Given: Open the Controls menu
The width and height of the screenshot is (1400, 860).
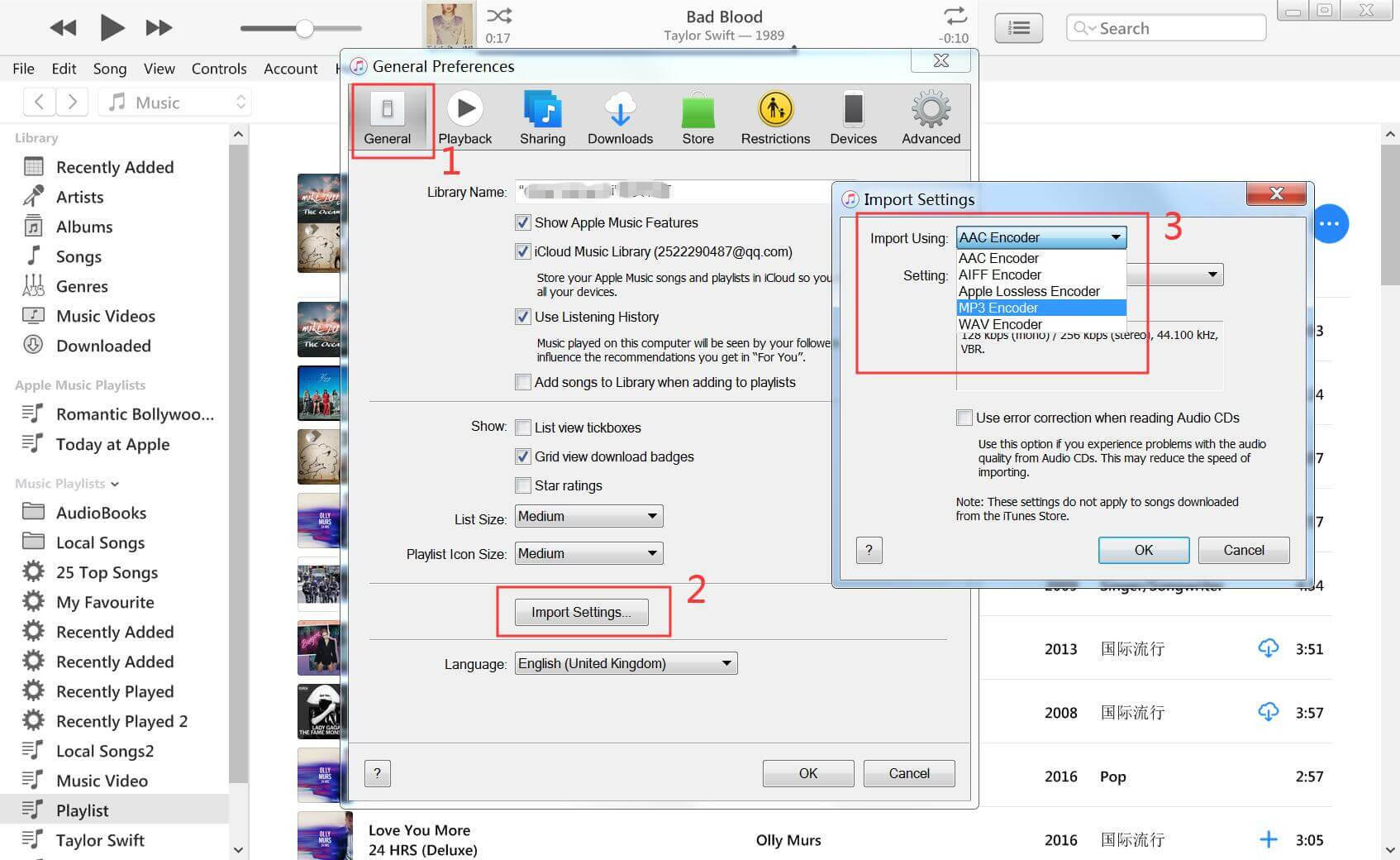Looking at the screenshot, I should click(219, 69).
